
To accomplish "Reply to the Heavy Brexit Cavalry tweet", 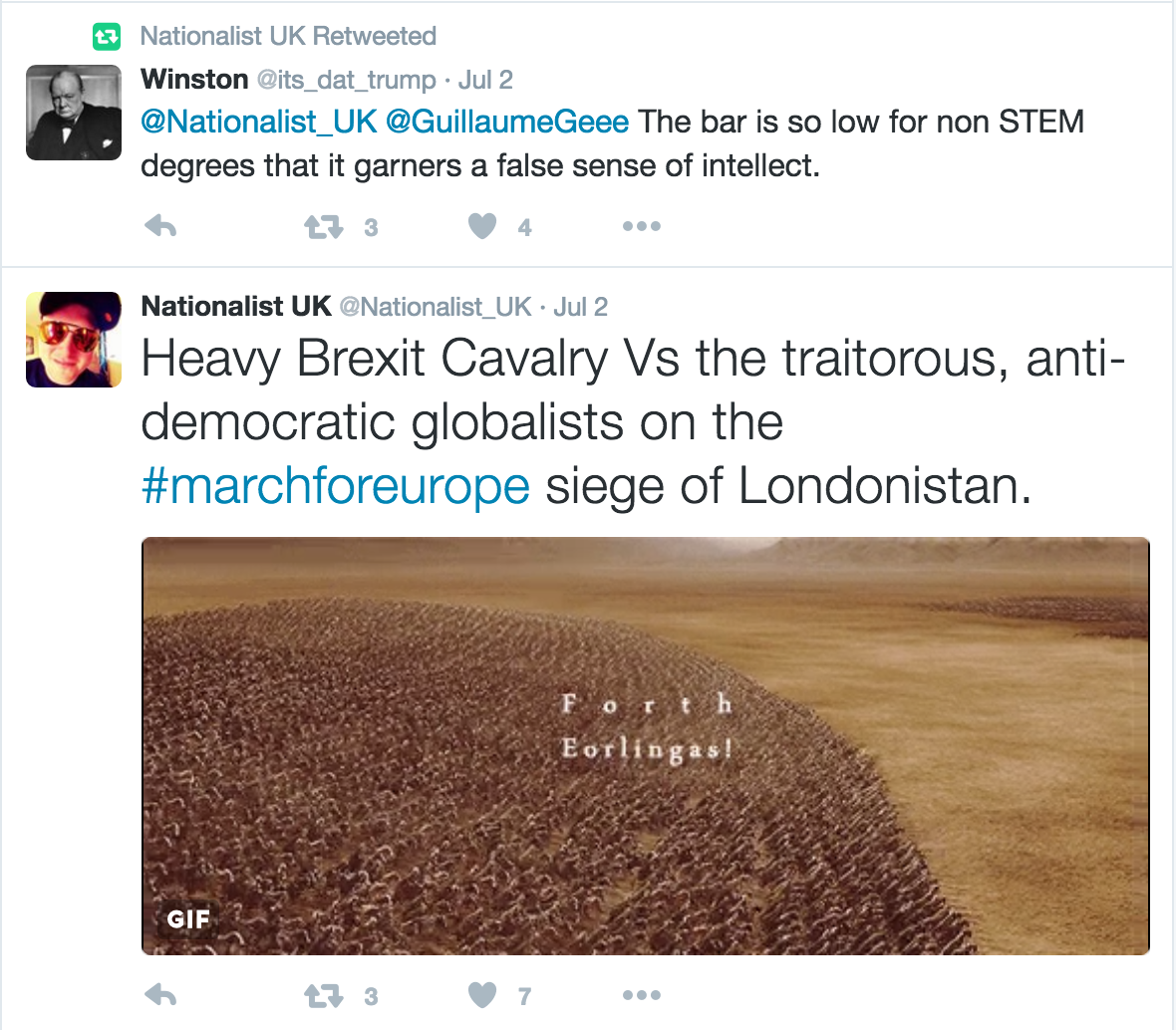I will [x=160, y=995].
